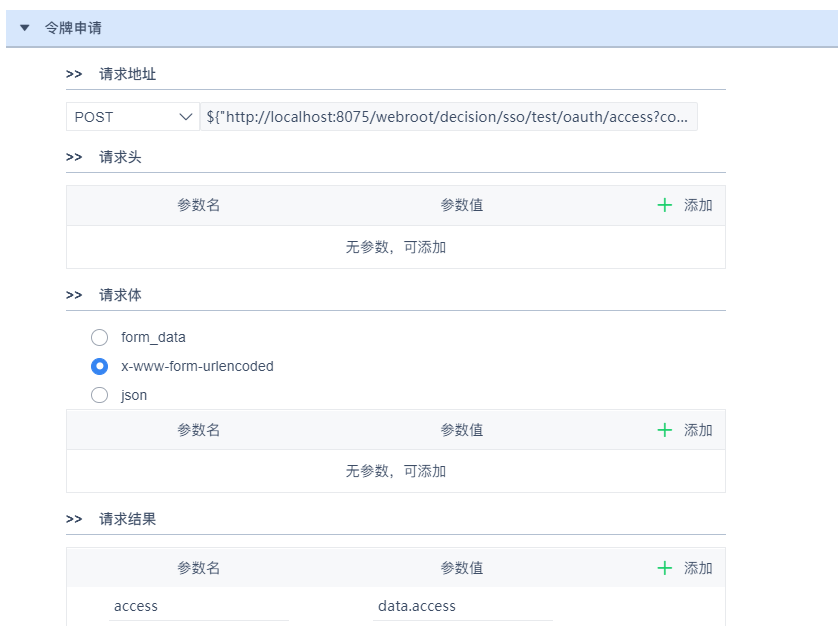Collapse the 令牌申请 section triangle
Screen dimensions: 838x642
tap(25, 28)
